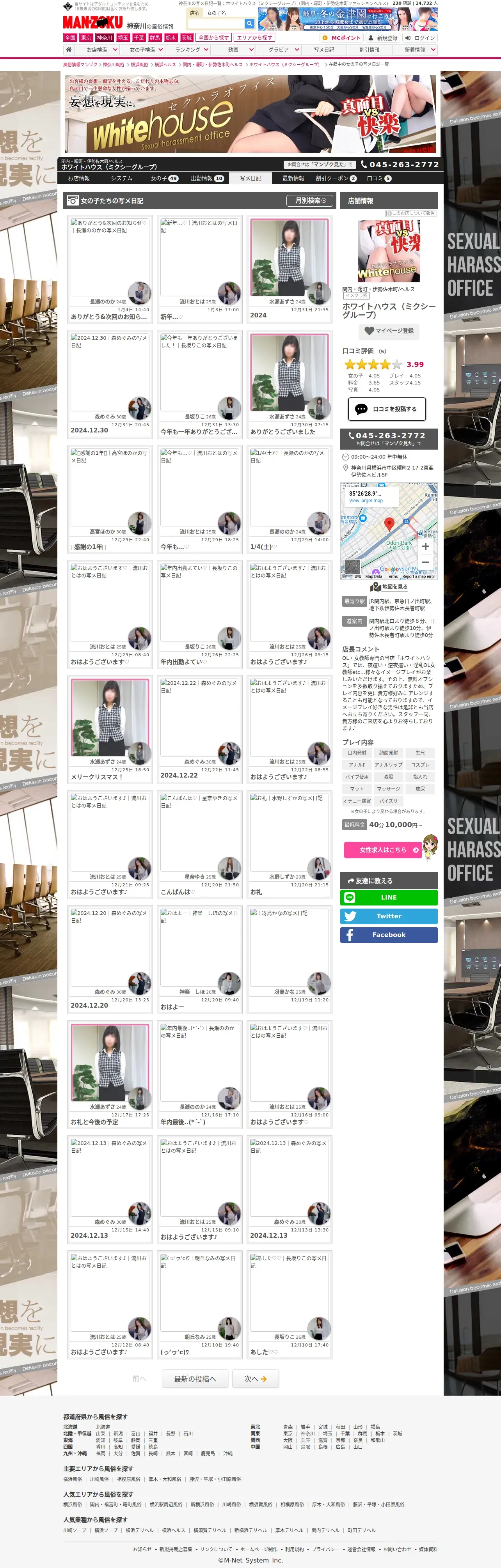Click the search magnifier button in the header
Image resolution: width=501 pixels, height=1568 pixels.
click(249, 23)
